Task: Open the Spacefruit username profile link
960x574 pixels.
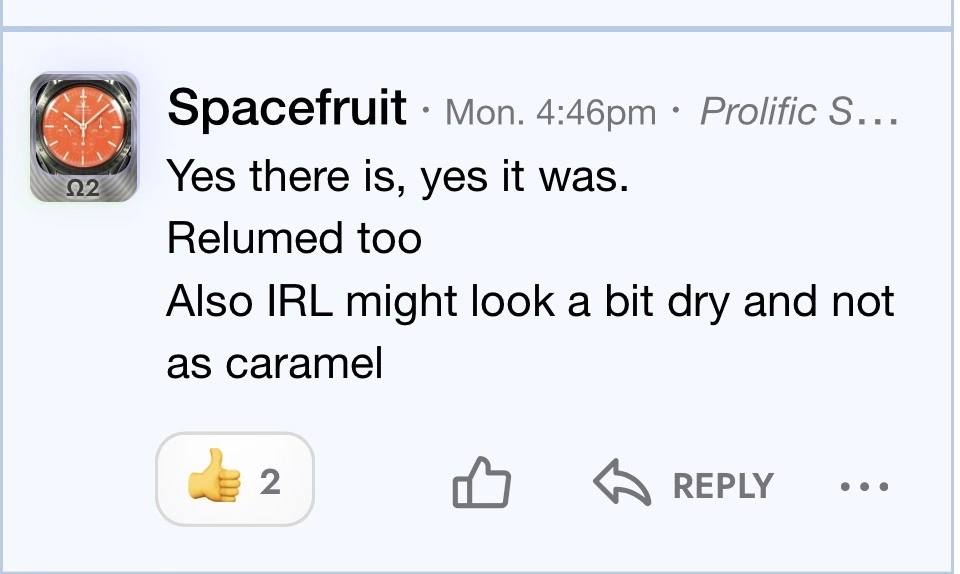Action: pyautogui.click(x=287, y=108)
